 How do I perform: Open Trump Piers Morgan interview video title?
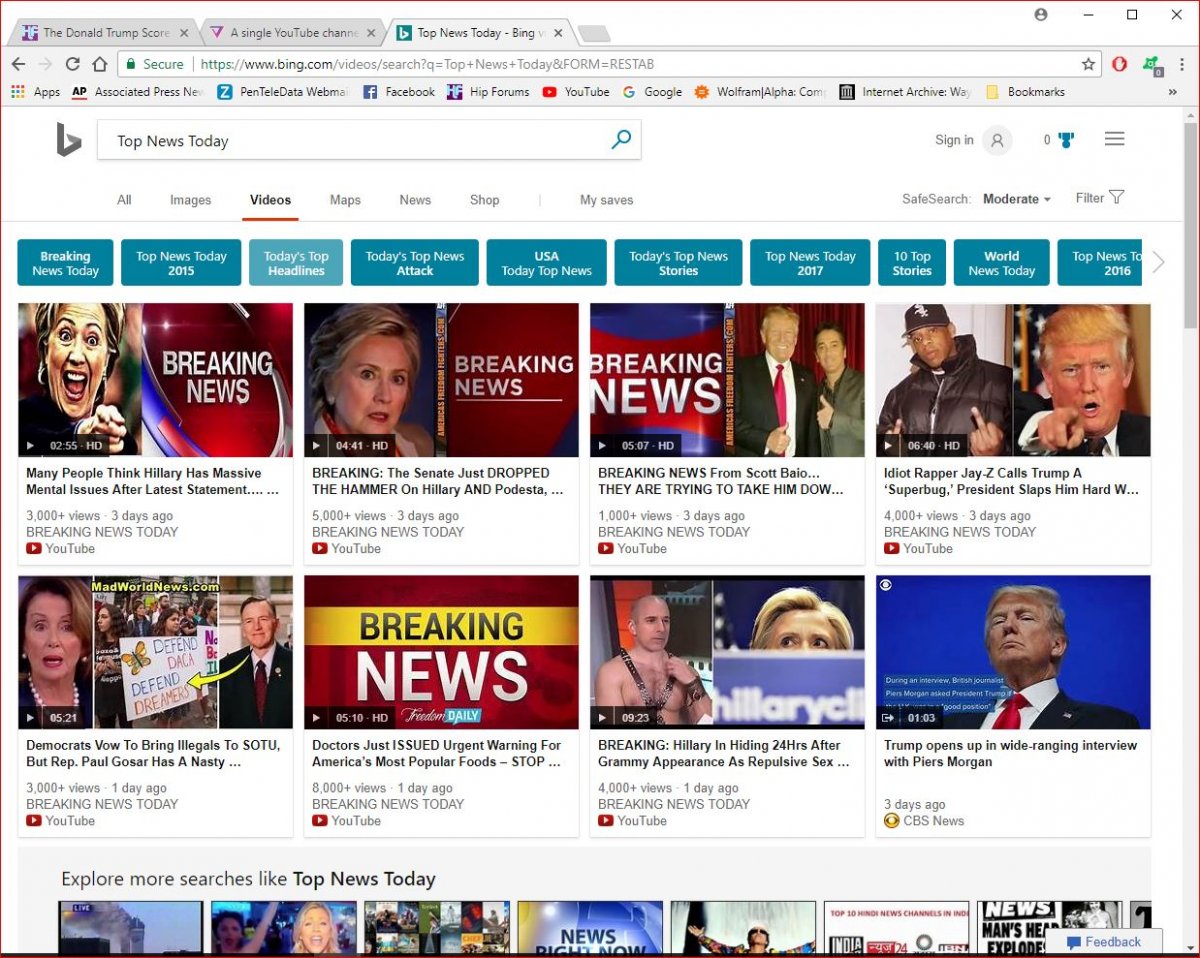coord(1010,753)
